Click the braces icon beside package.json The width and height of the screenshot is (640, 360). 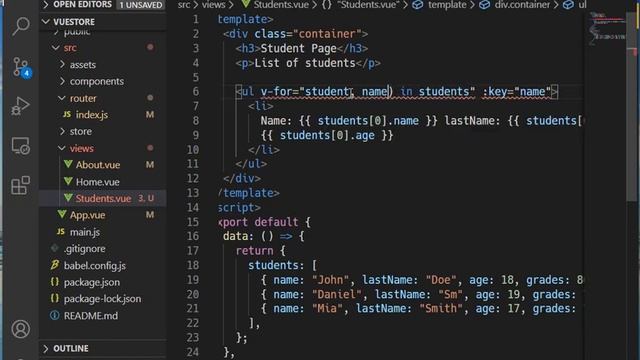coord(55,282)
